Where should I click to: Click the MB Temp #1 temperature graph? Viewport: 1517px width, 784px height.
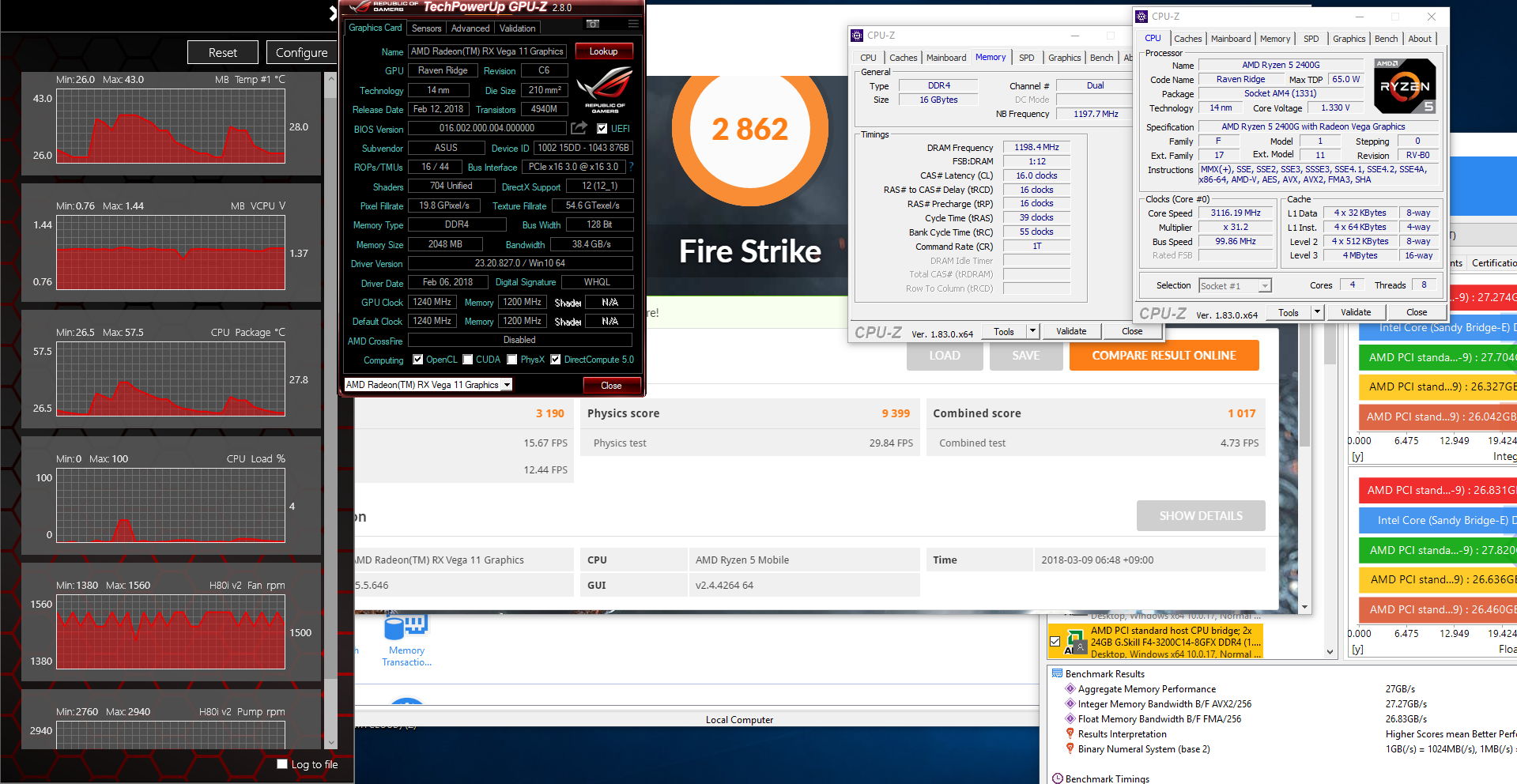point(171,126)
